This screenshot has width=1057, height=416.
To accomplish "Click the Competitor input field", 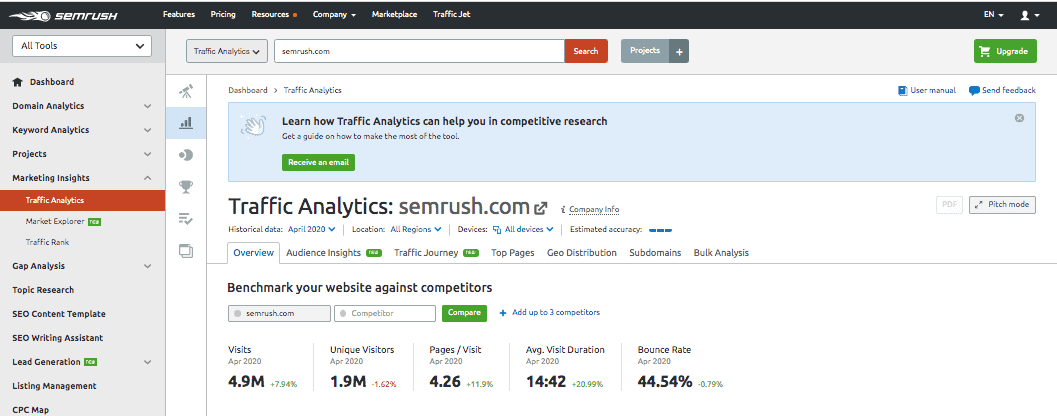I will (x=385, y=314).
